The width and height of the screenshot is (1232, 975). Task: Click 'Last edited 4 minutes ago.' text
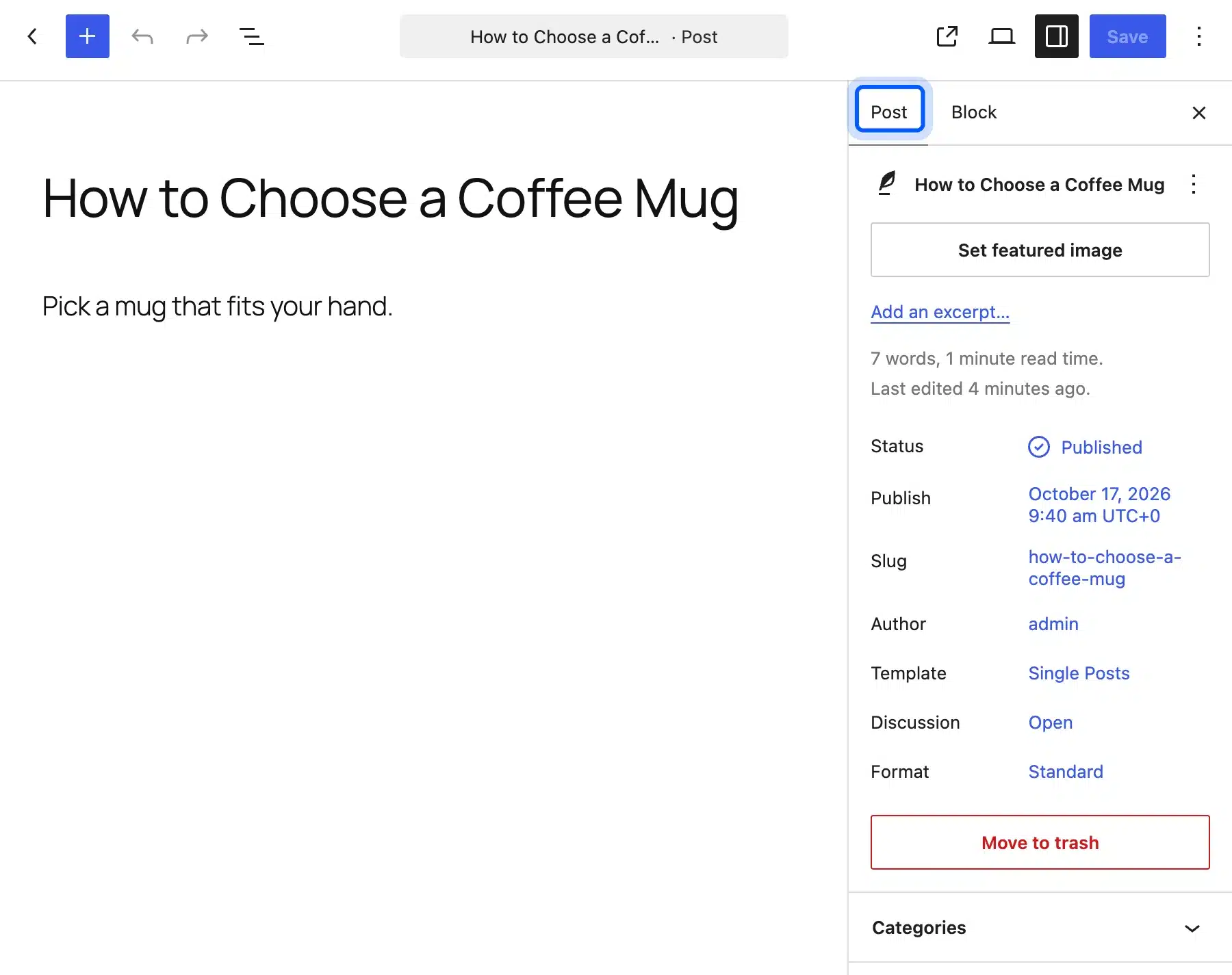pyautogui.click(x=980, y=389)
